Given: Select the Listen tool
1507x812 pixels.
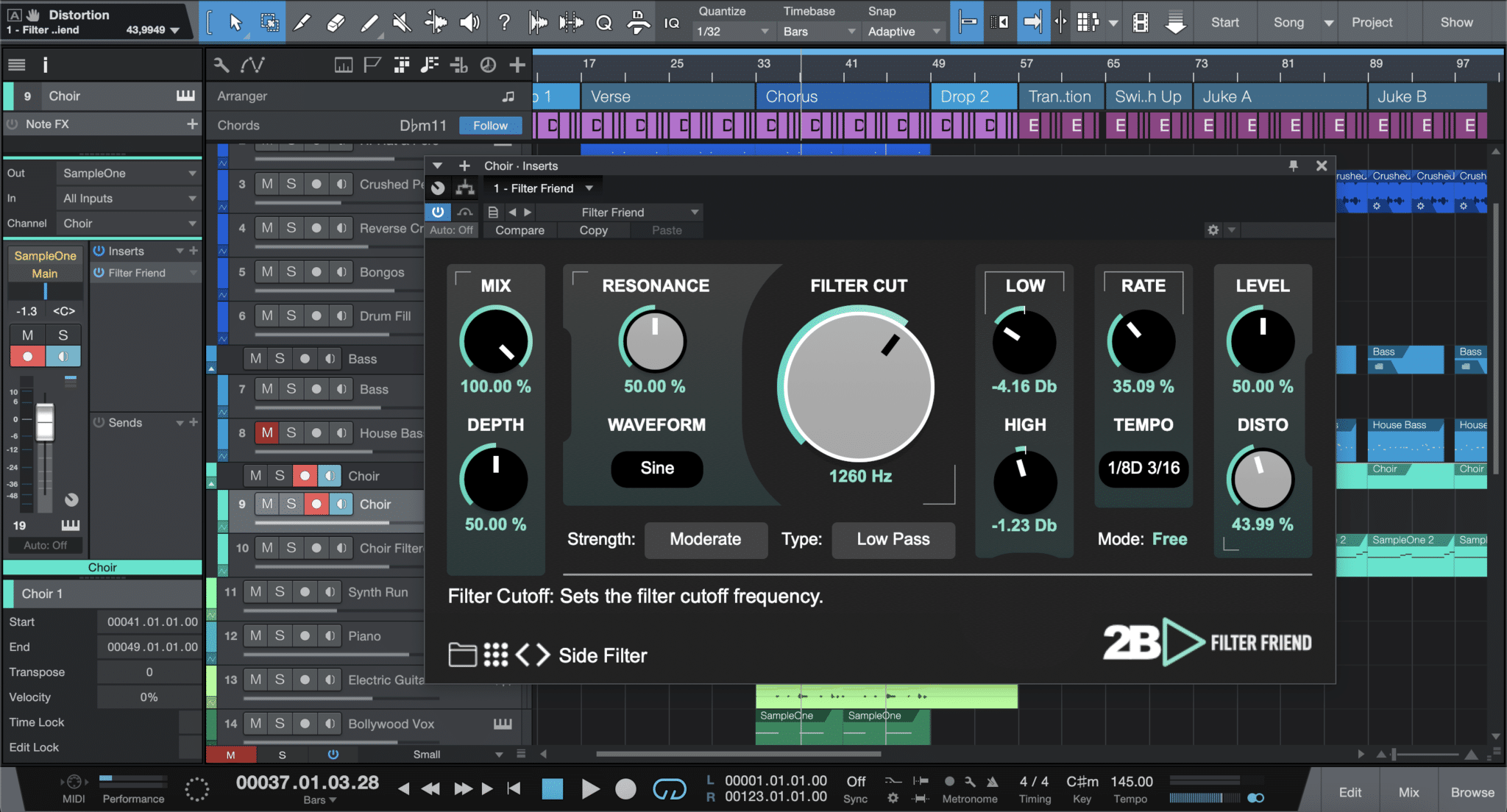Looking at the screenshot, I should pos(469,22).
